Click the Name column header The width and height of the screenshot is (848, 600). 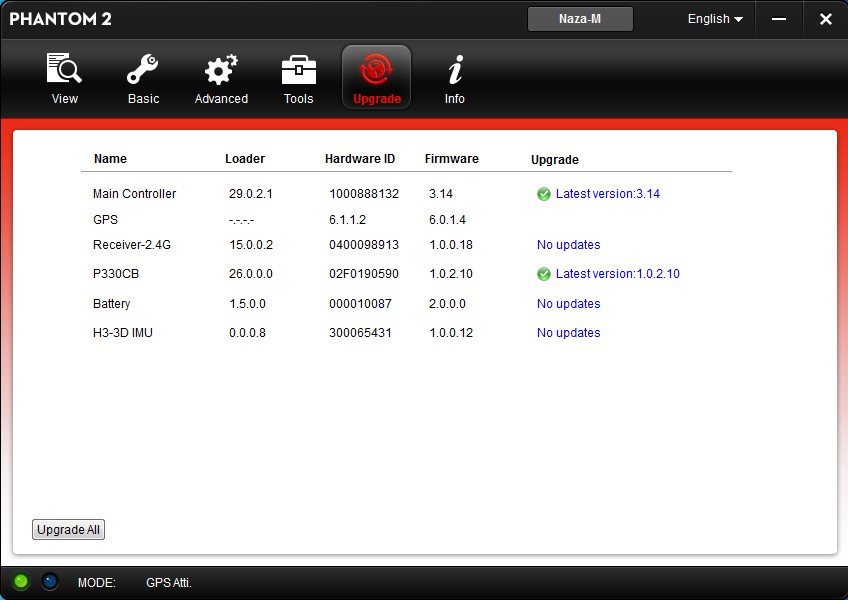[x=110, y=159]
